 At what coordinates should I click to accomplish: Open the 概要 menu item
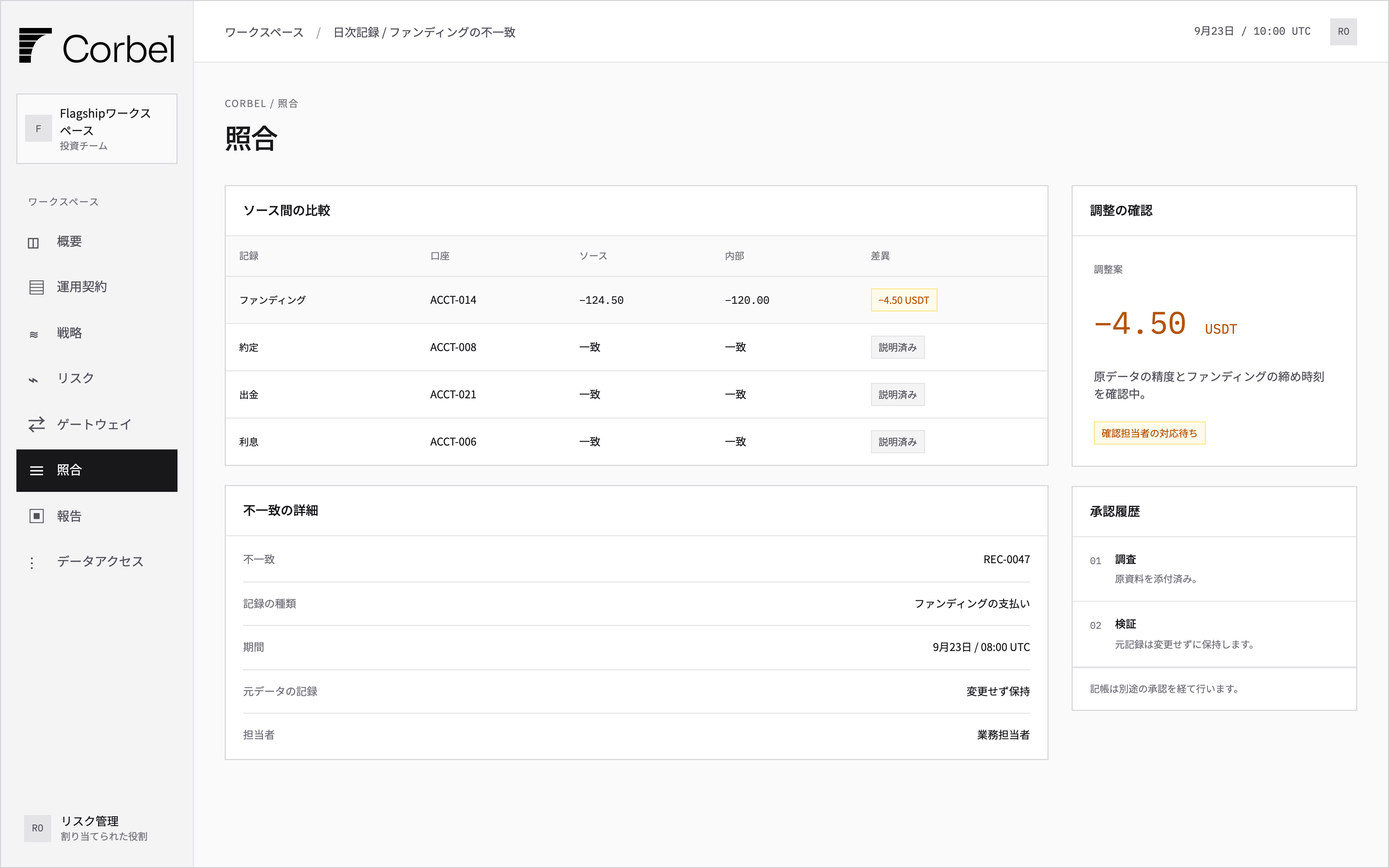96,242
